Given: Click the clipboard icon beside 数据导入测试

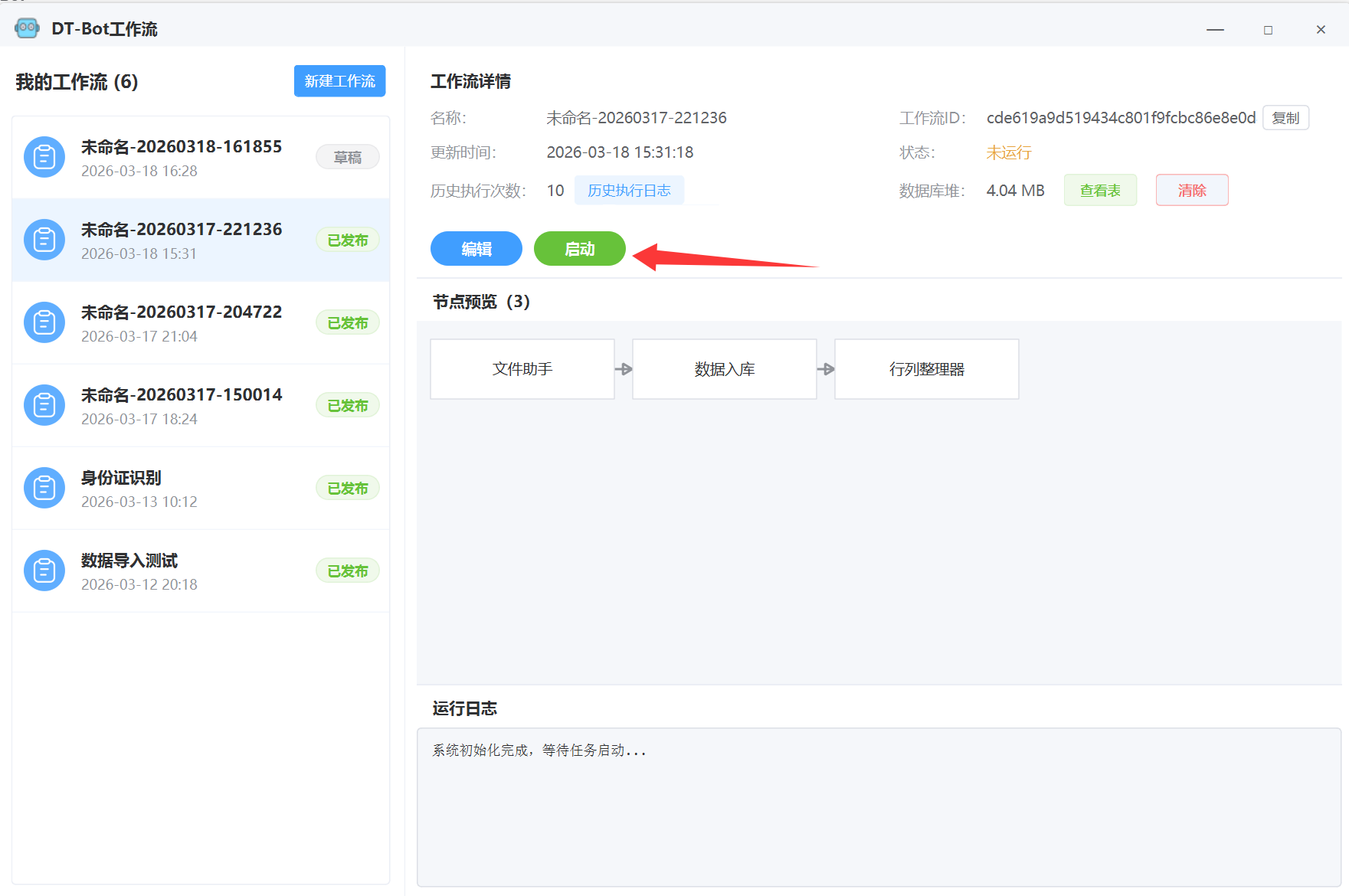Looking at the screenshot, I should pos(44,571).
